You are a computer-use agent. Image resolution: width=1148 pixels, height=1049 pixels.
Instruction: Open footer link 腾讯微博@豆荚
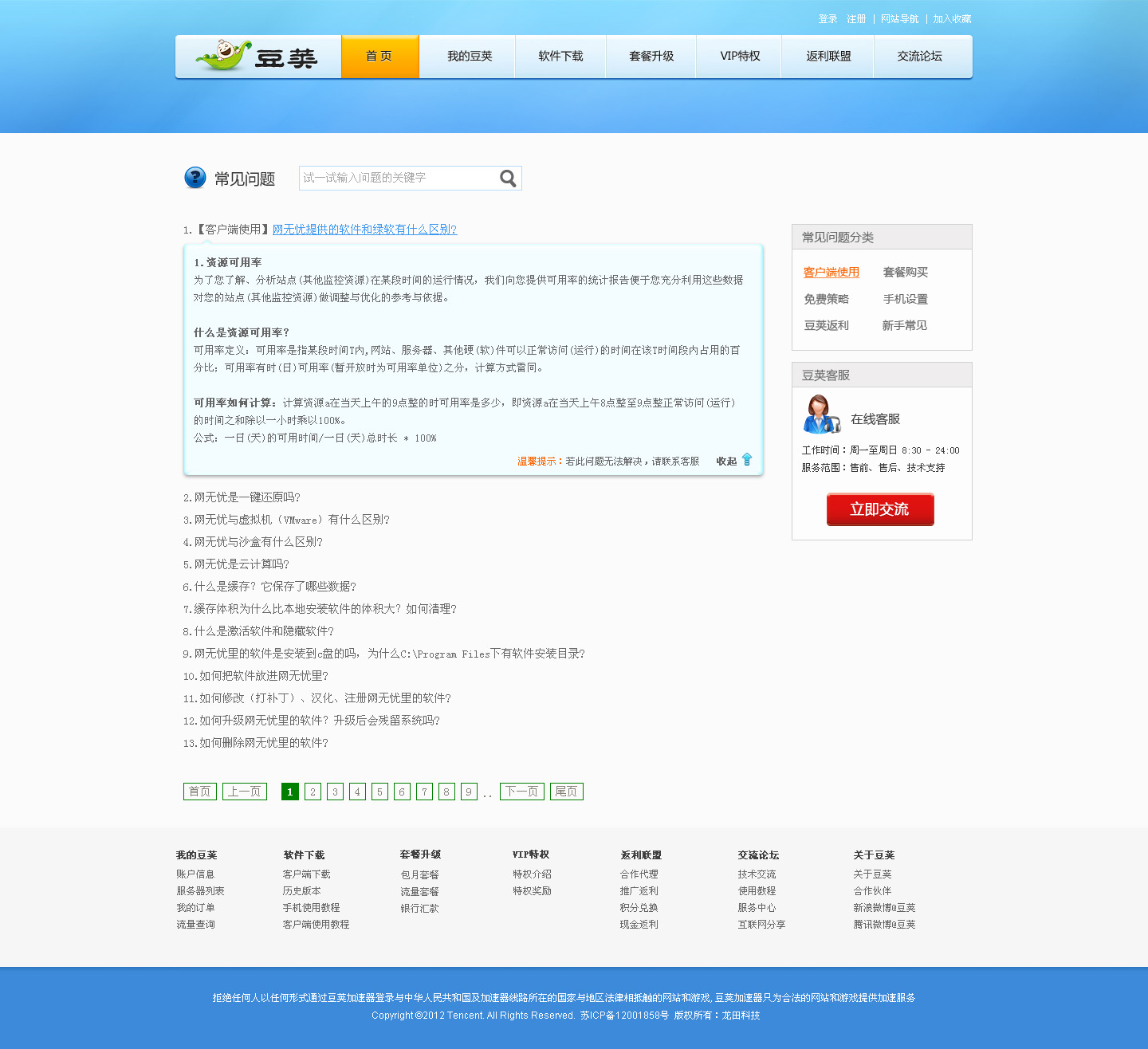[x=884, y=925]
